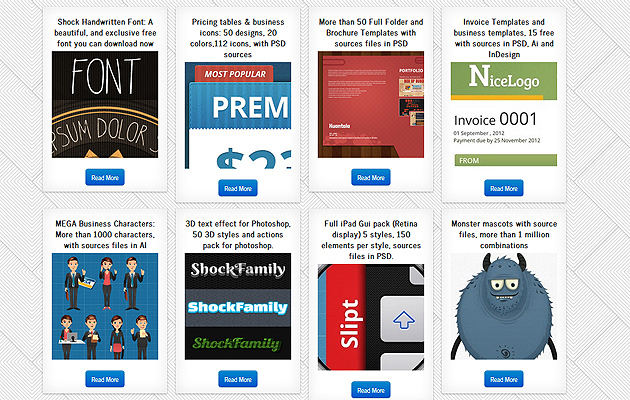Click the blue monster mascot image
This screenshot has height=400, width=630.
[x=503, y=306]
